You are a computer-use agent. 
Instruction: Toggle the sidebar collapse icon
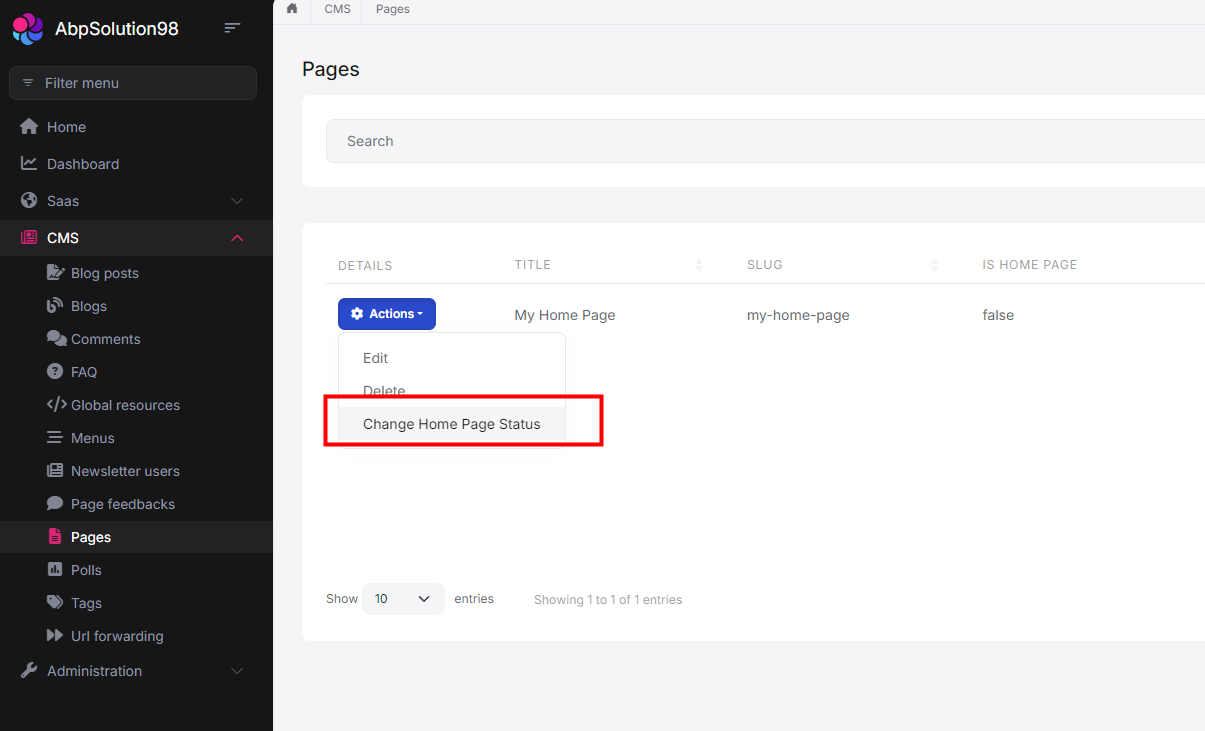232,28
